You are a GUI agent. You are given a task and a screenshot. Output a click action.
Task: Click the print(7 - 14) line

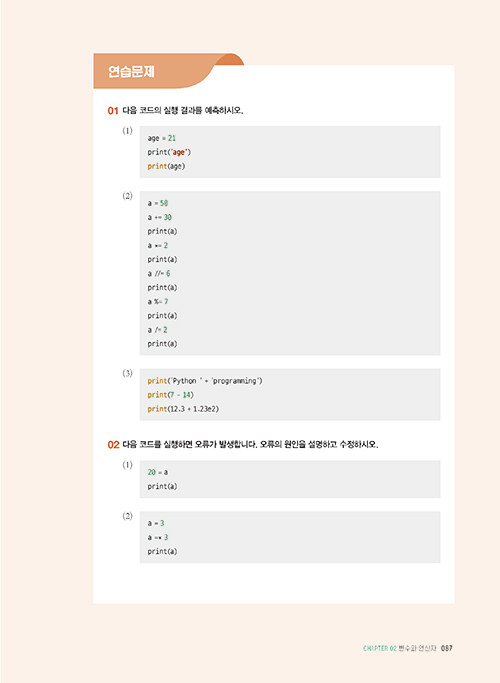pyautogui.click(x=170, y=395)
